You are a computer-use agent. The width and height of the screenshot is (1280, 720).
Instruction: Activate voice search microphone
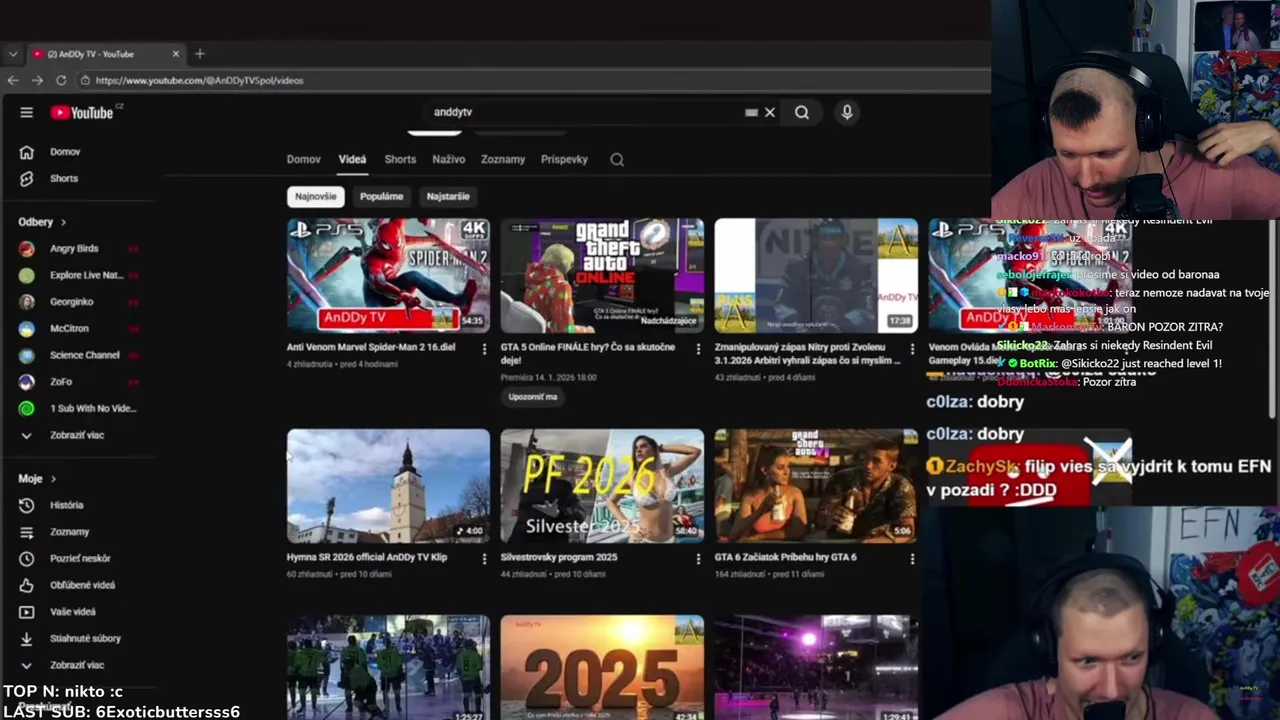click(847, 113)
